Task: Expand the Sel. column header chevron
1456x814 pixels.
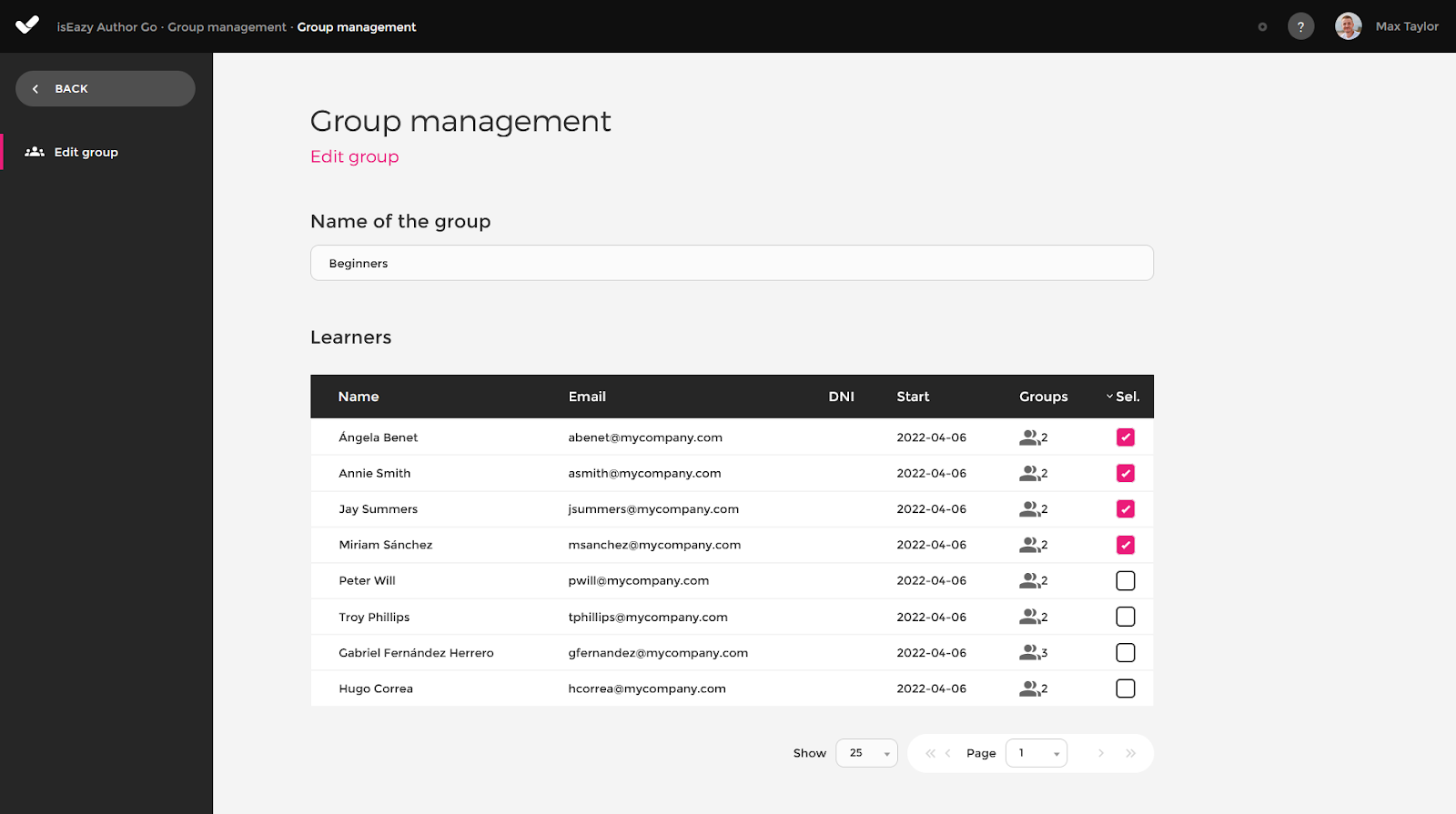Action: tap(1109, 397)
